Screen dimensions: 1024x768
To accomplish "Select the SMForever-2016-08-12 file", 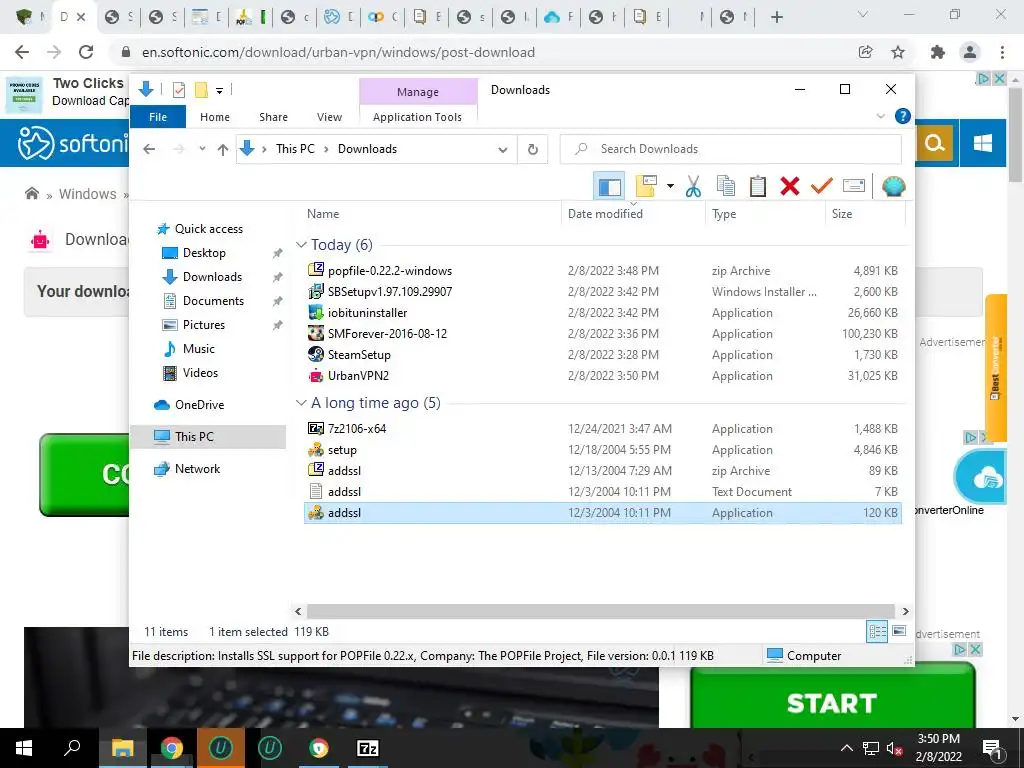I will tap(603, 334).
